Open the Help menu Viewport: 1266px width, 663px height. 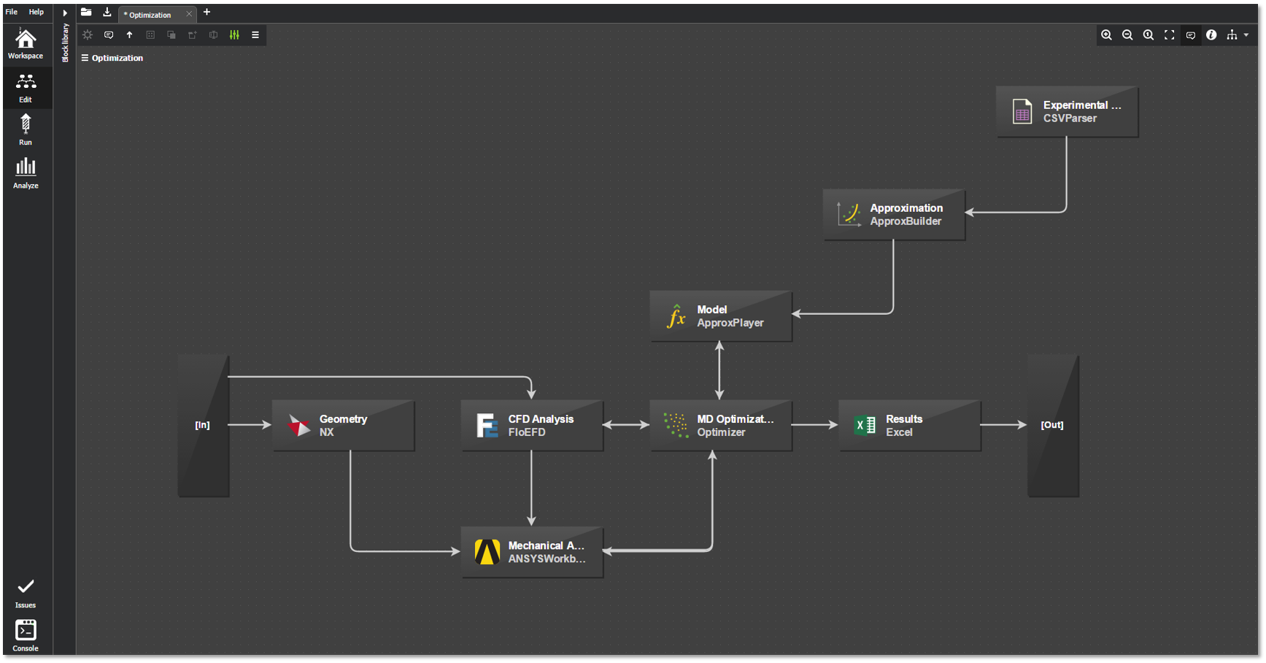tap(36, 12)
